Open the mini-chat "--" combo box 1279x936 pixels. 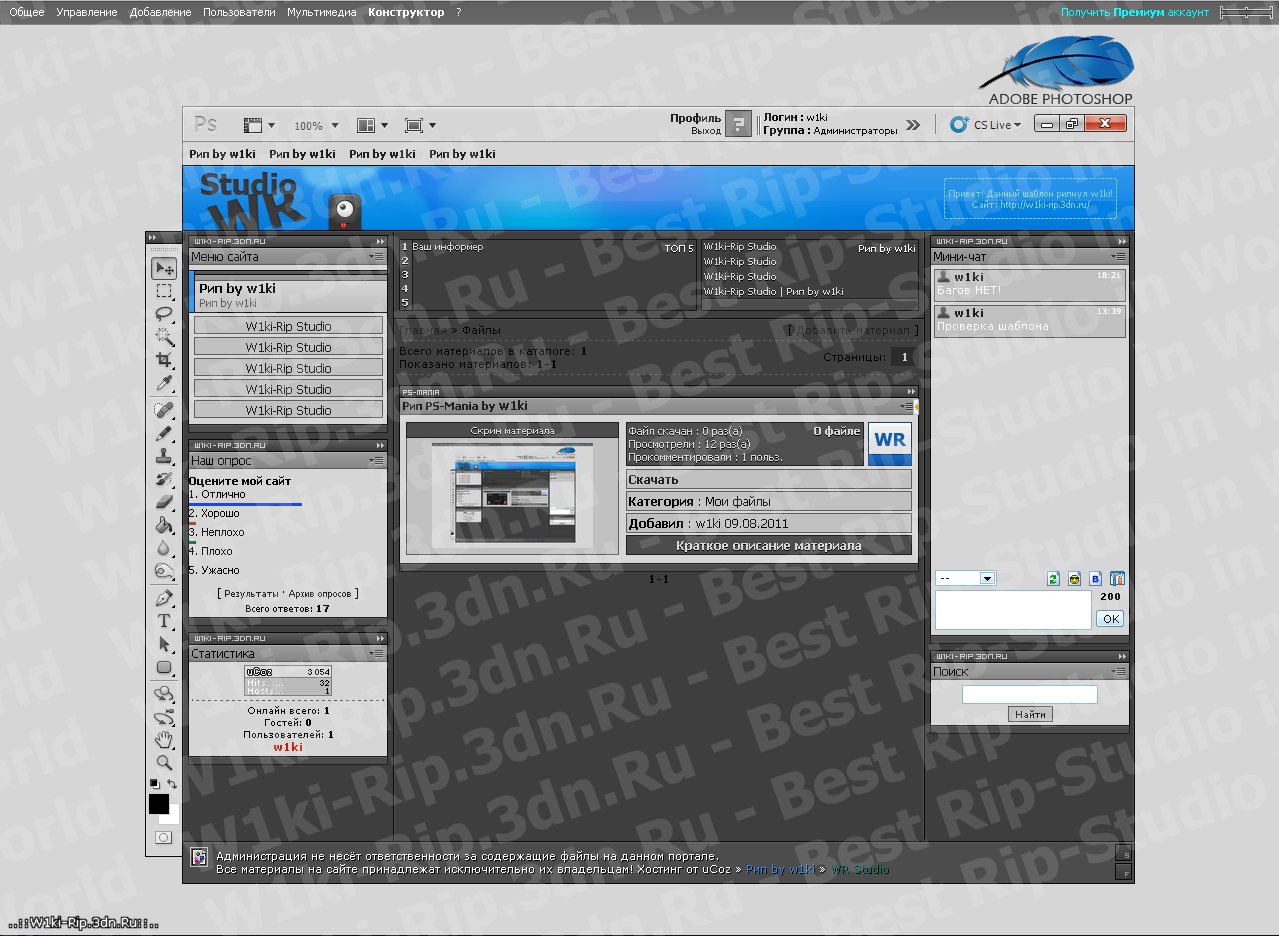click(x=965, y=578)
